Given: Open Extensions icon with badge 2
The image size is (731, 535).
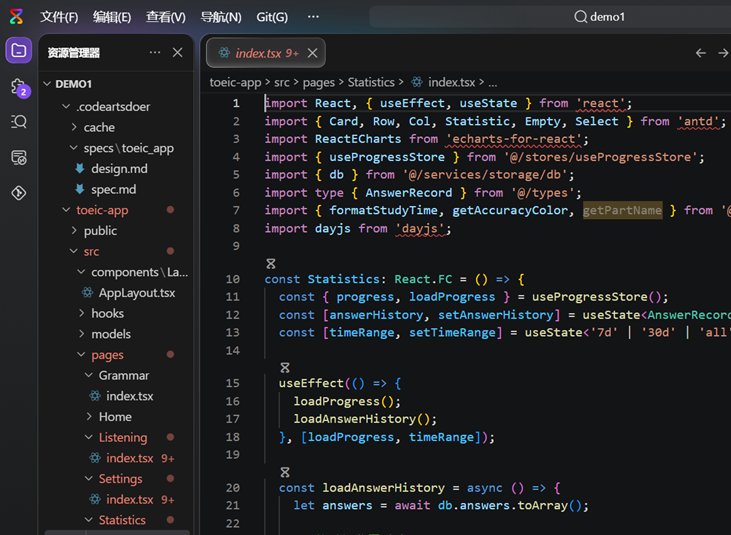Looking at the screenshot, I should (18, 88).
